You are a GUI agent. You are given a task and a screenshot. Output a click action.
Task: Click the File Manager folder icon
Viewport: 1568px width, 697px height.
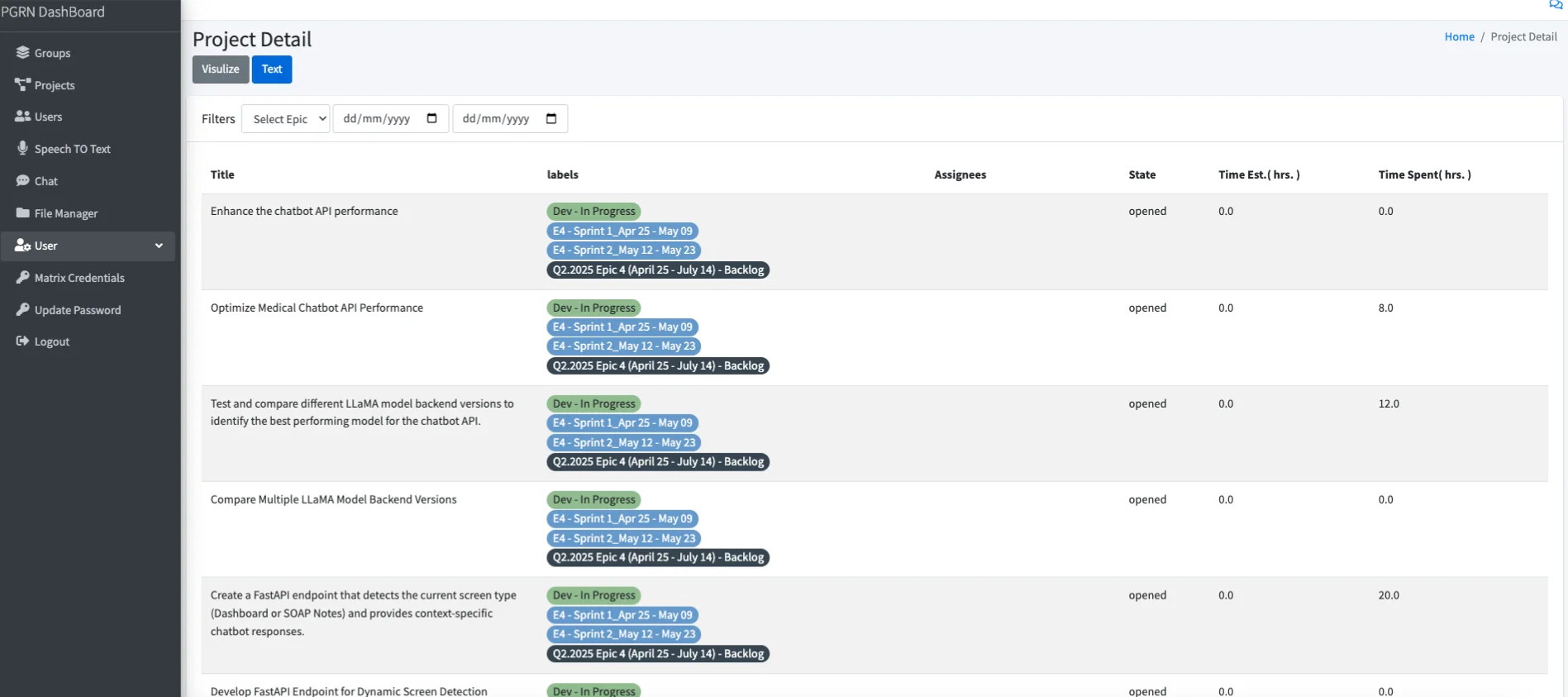click(22, 213)
